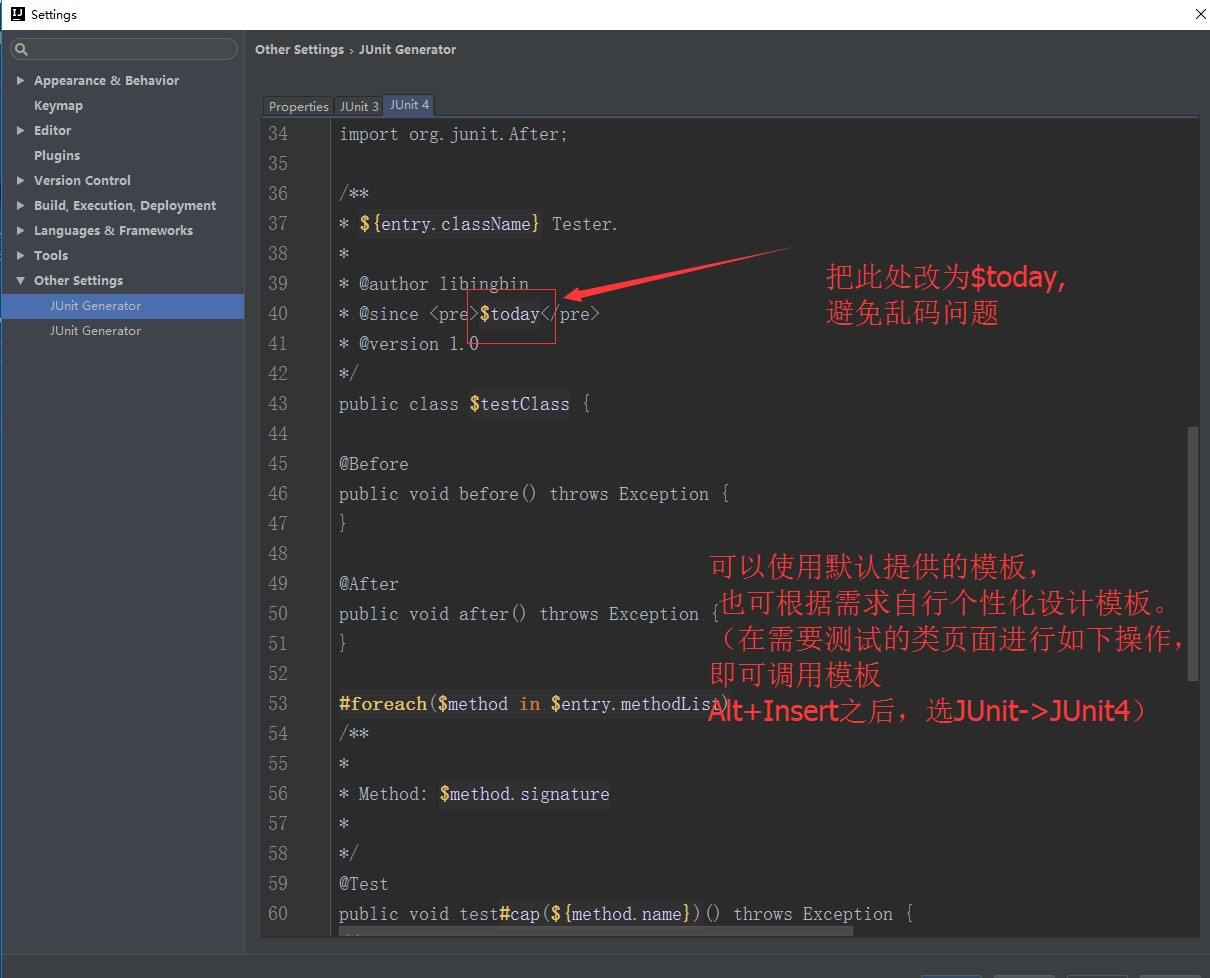The height and width of the screenshot is (978, 1210).
Task: Click the @Test annotation
Action: (364, 884)
